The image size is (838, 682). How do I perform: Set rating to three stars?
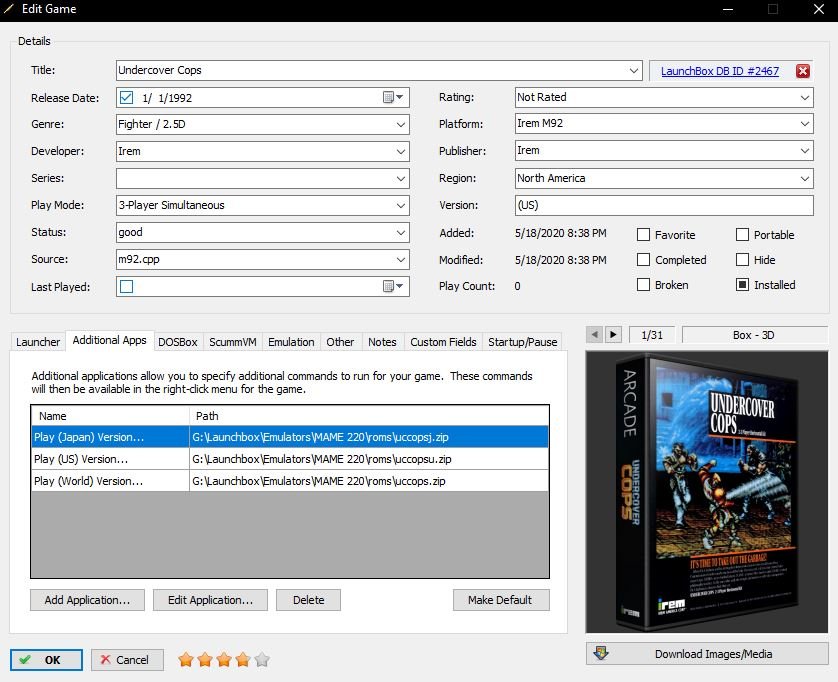coord(224,660)
